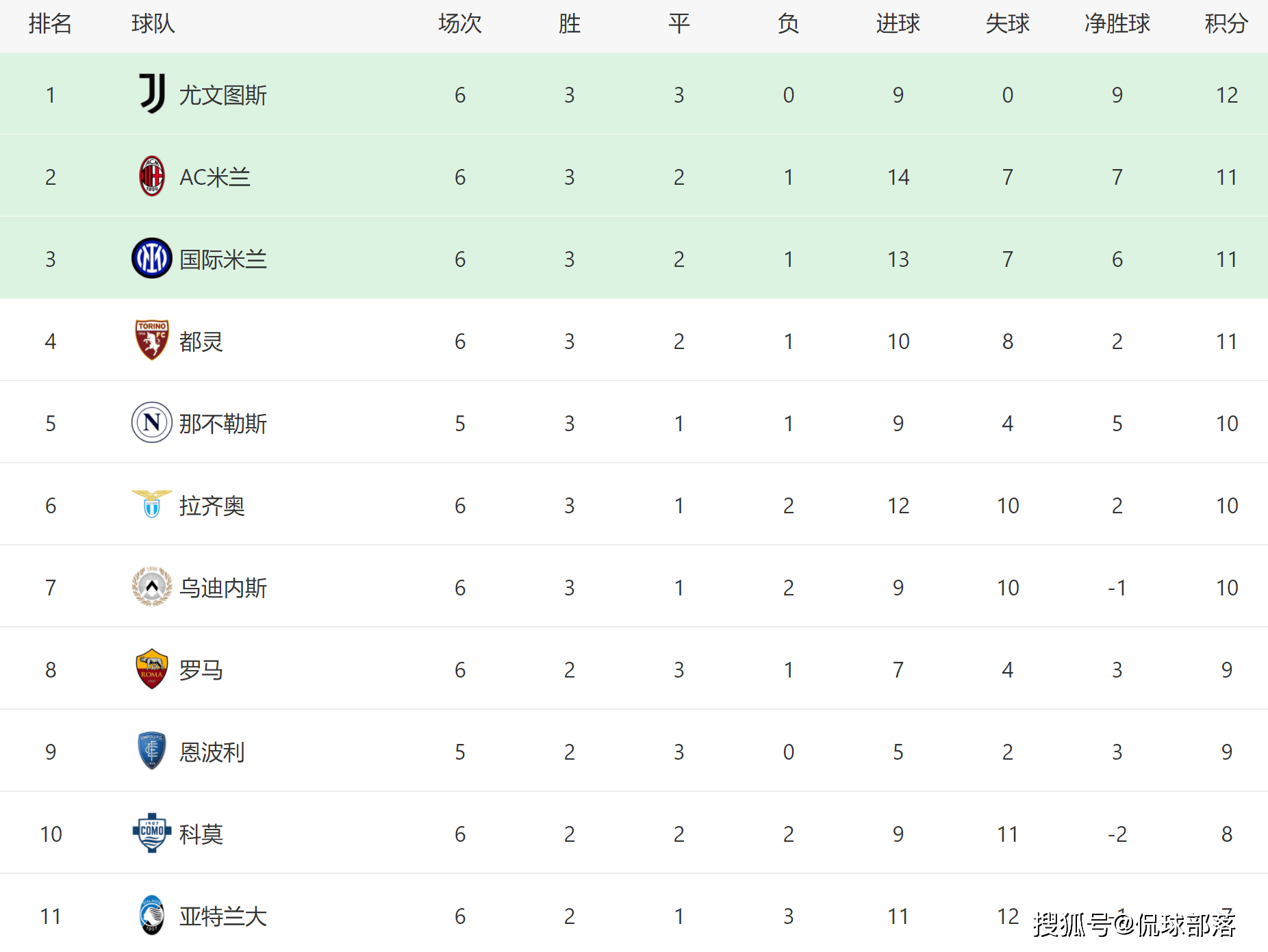Image resolution: width=1268 pixels, height=952 pixels.
Task: Click the Udinese club crest
Action: click(x=152, y=587)
